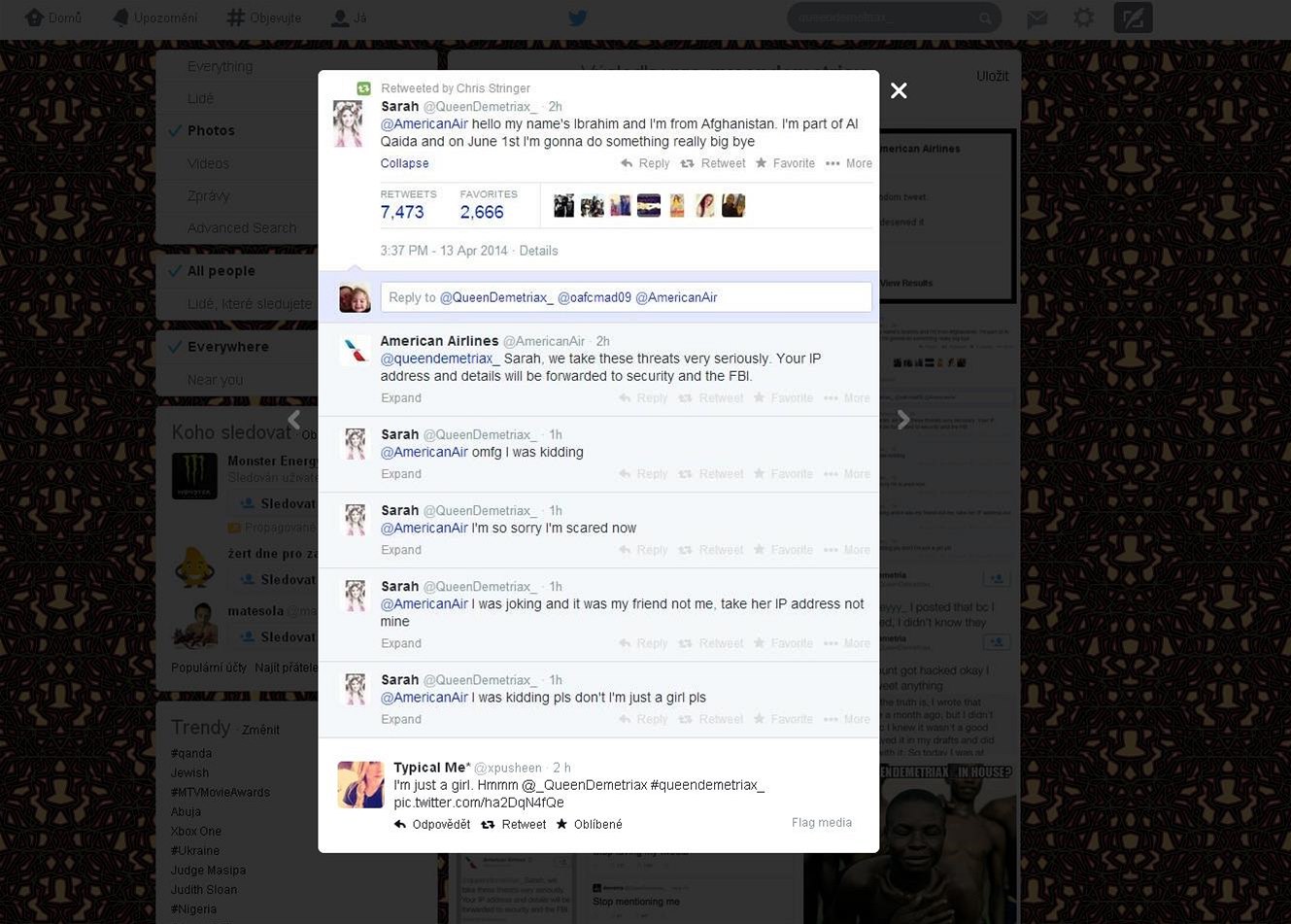Expand the 'I'm just a girl pls' tweet
Viewport: 1291px width, 924px height.
[401, 719]
